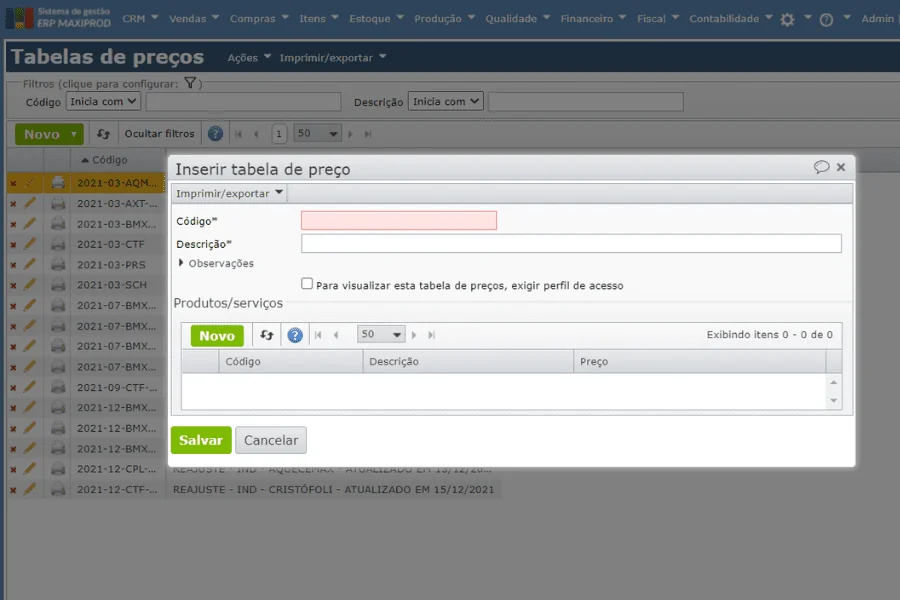Go to previous page in list pager
Image resolution: width=900 pixels, height=600 pixels.
256,134
